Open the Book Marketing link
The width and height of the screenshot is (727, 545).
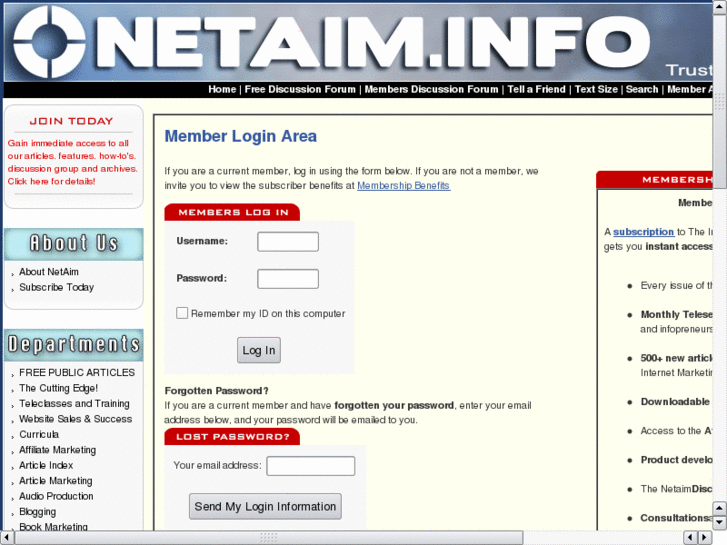(53, 526)
